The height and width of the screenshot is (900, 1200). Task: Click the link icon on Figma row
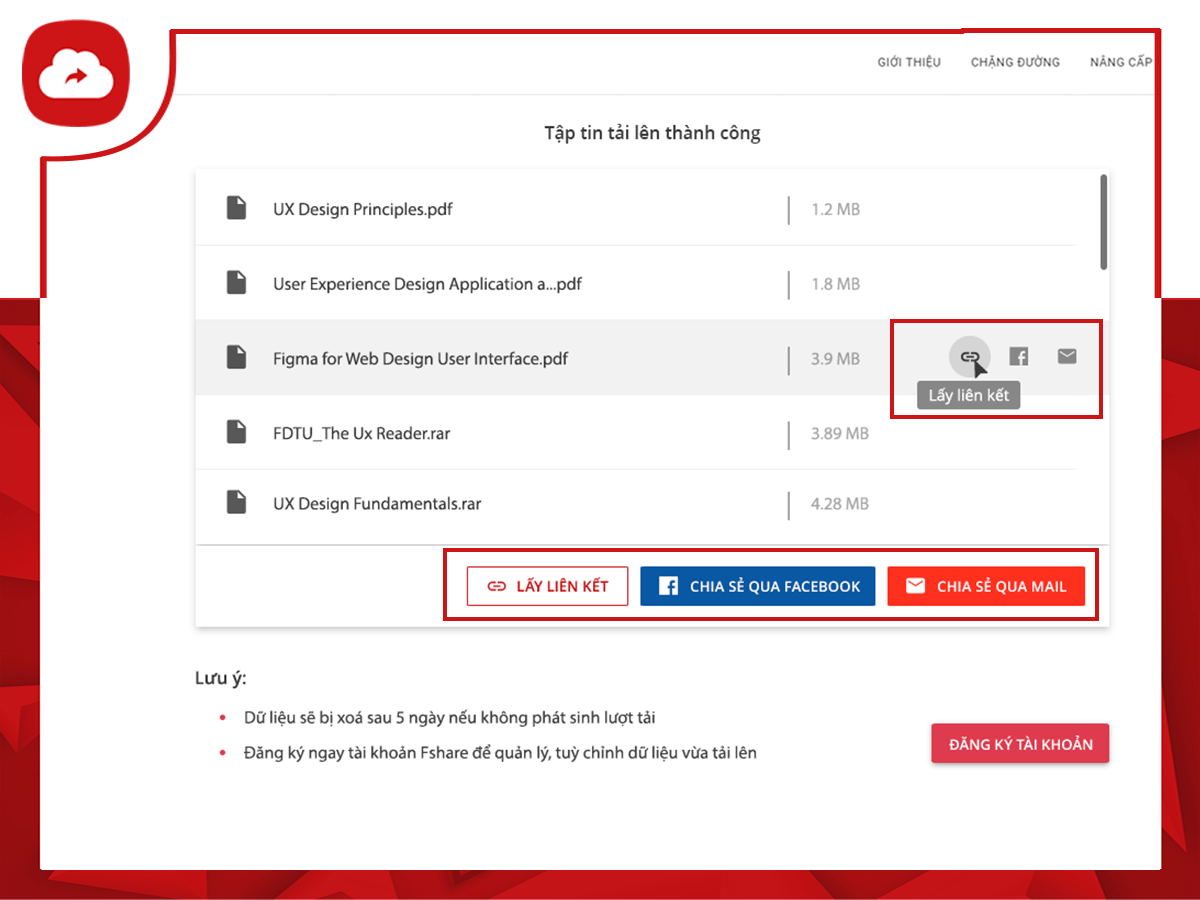pos(969,357)
